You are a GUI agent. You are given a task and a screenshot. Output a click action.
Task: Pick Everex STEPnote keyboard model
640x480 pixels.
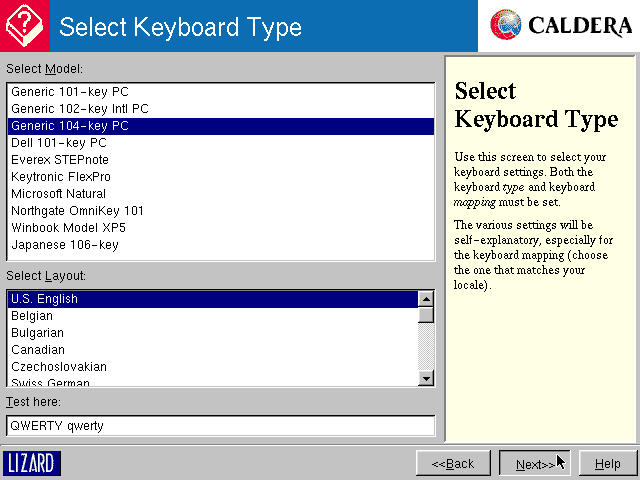(60, 160)
